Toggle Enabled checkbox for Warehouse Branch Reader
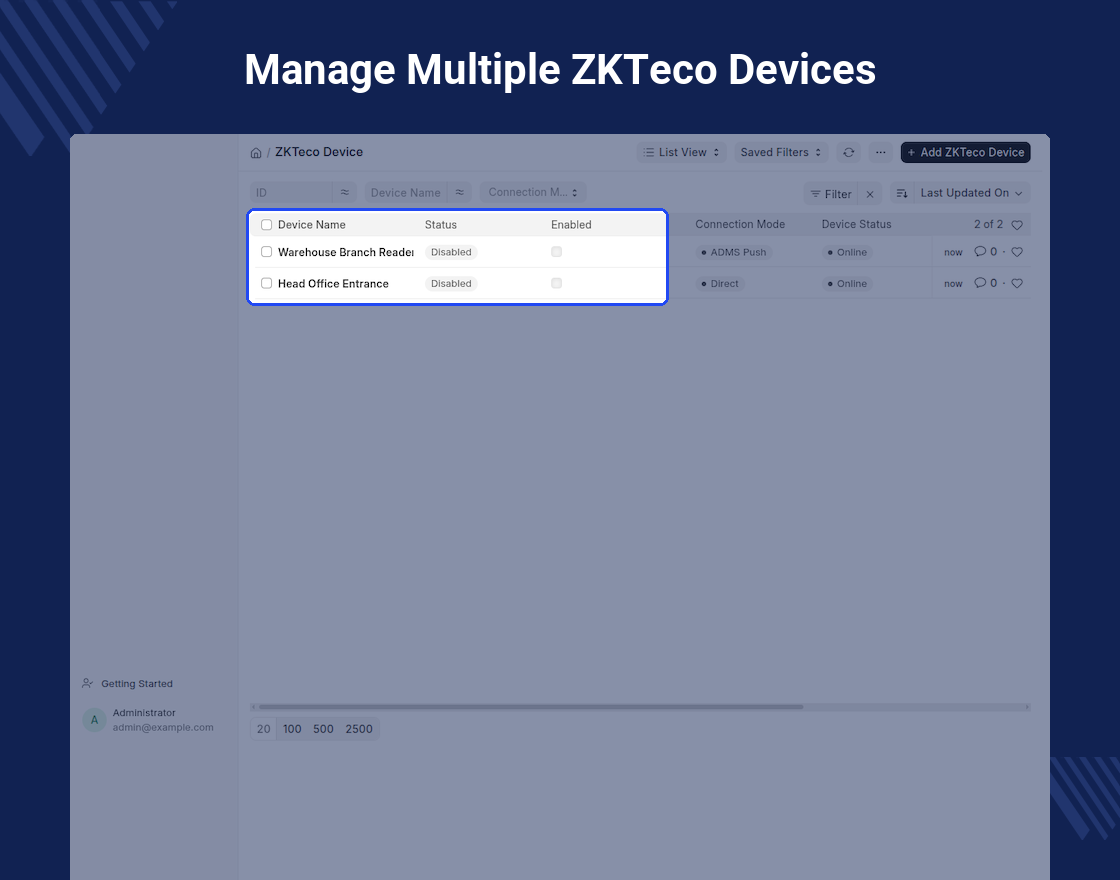This screenshot has width=1120, height=880. [556, 252]
